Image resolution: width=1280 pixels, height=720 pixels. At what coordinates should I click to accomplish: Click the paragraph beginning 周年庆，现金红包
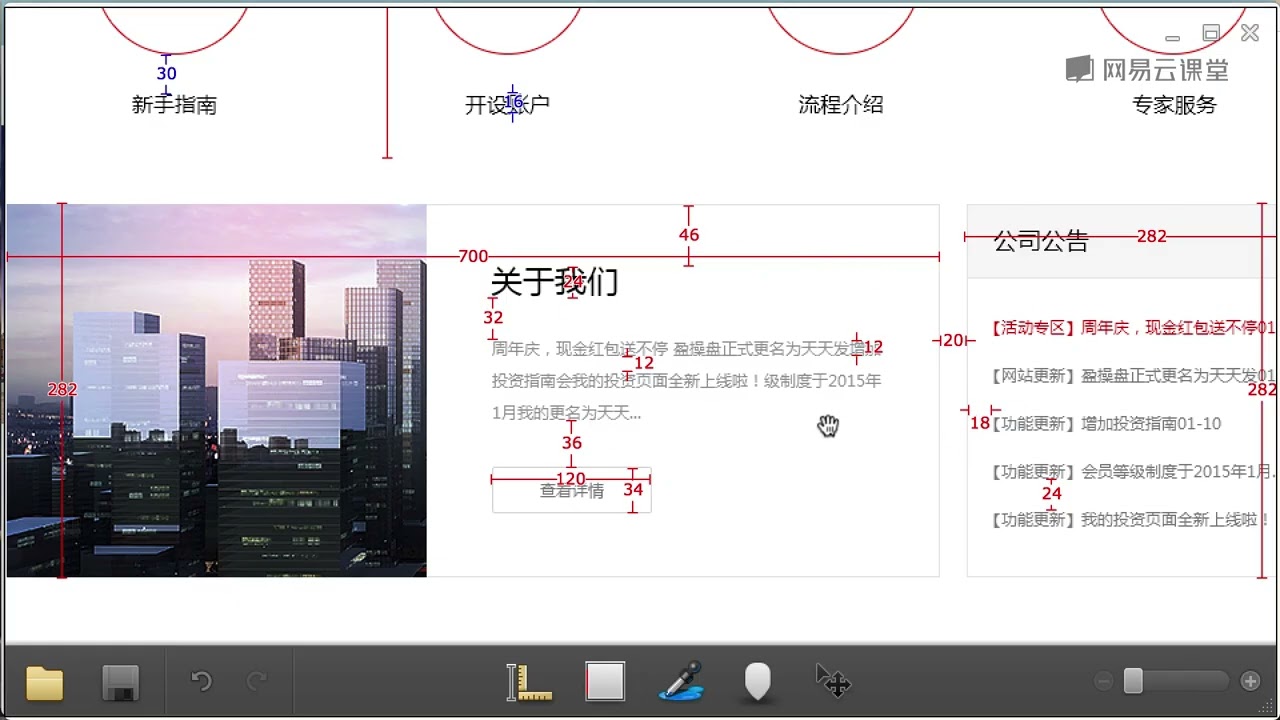(x=687, y=381)
